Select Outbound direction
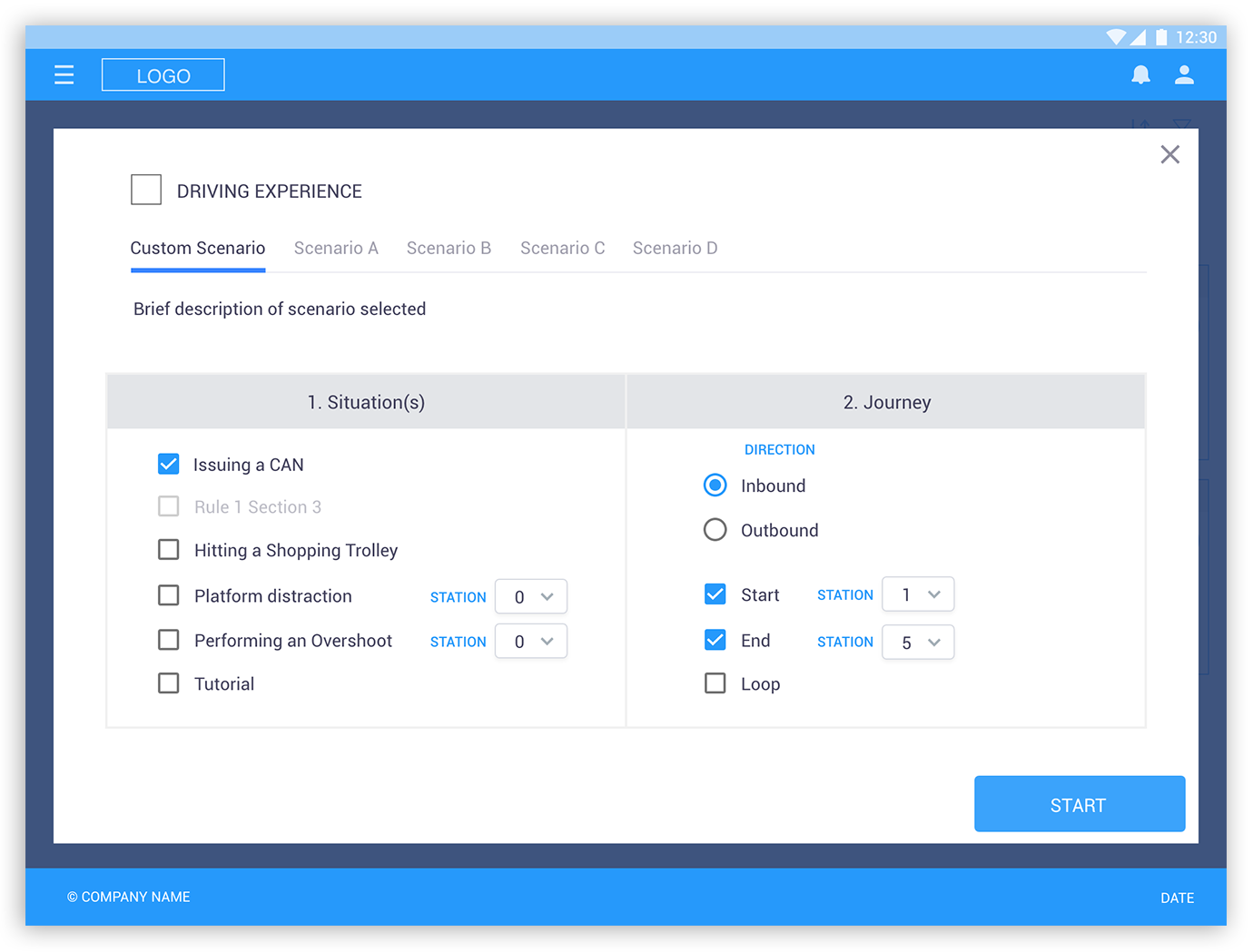Image resolution: width=1253 pixels, height=952 pixels. 715,530
